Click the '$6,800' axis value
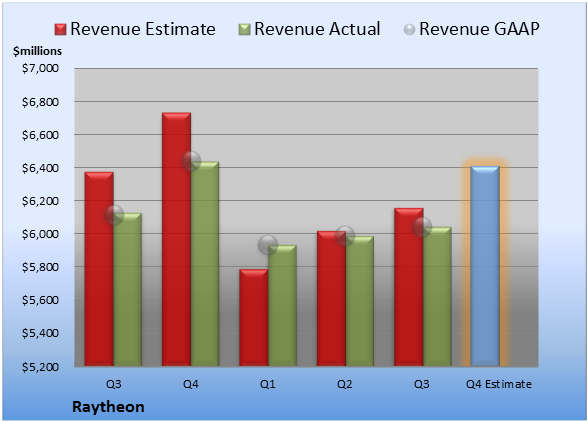The image size is (588, 422). [x=40, y=102]
